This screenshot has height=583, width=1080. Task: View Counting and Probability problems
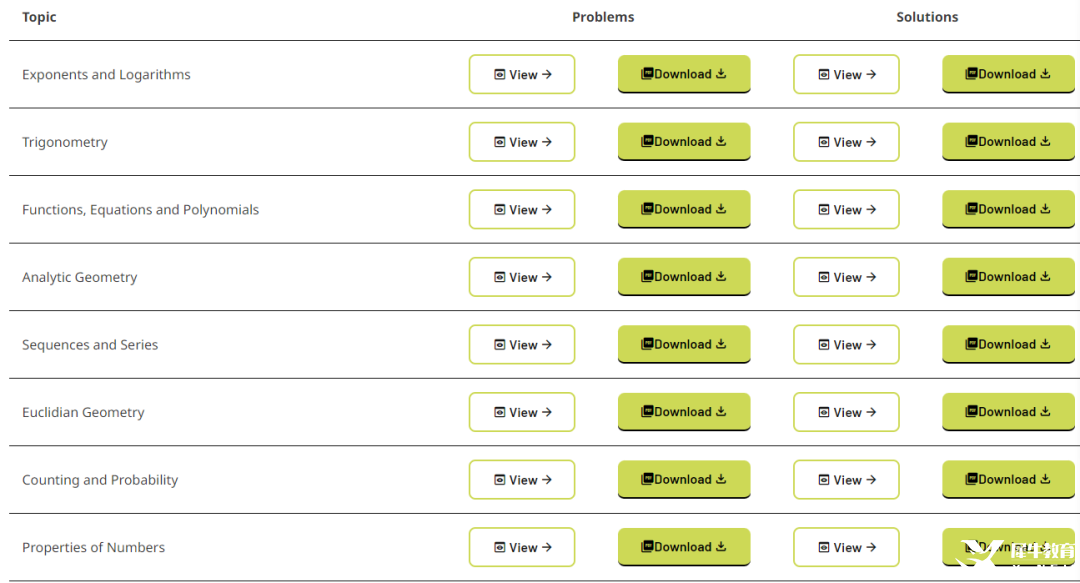pyautogui.click(x=522, y=480)
